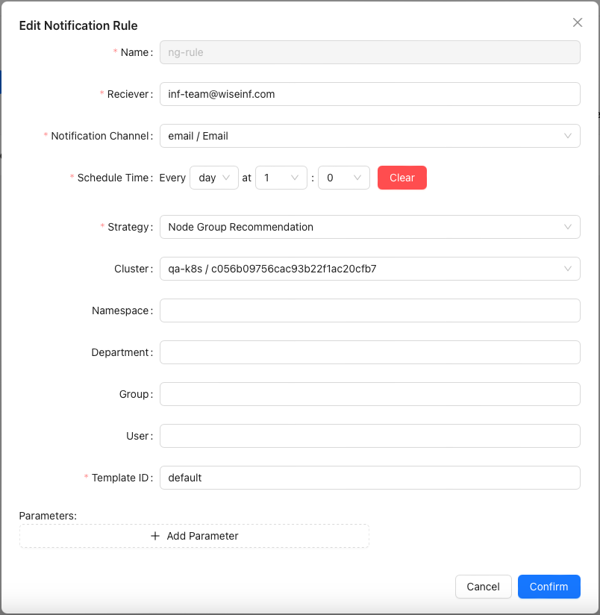The image size is (600, 615).
Task: Click the disabled Name field
Action: point(370,52)
